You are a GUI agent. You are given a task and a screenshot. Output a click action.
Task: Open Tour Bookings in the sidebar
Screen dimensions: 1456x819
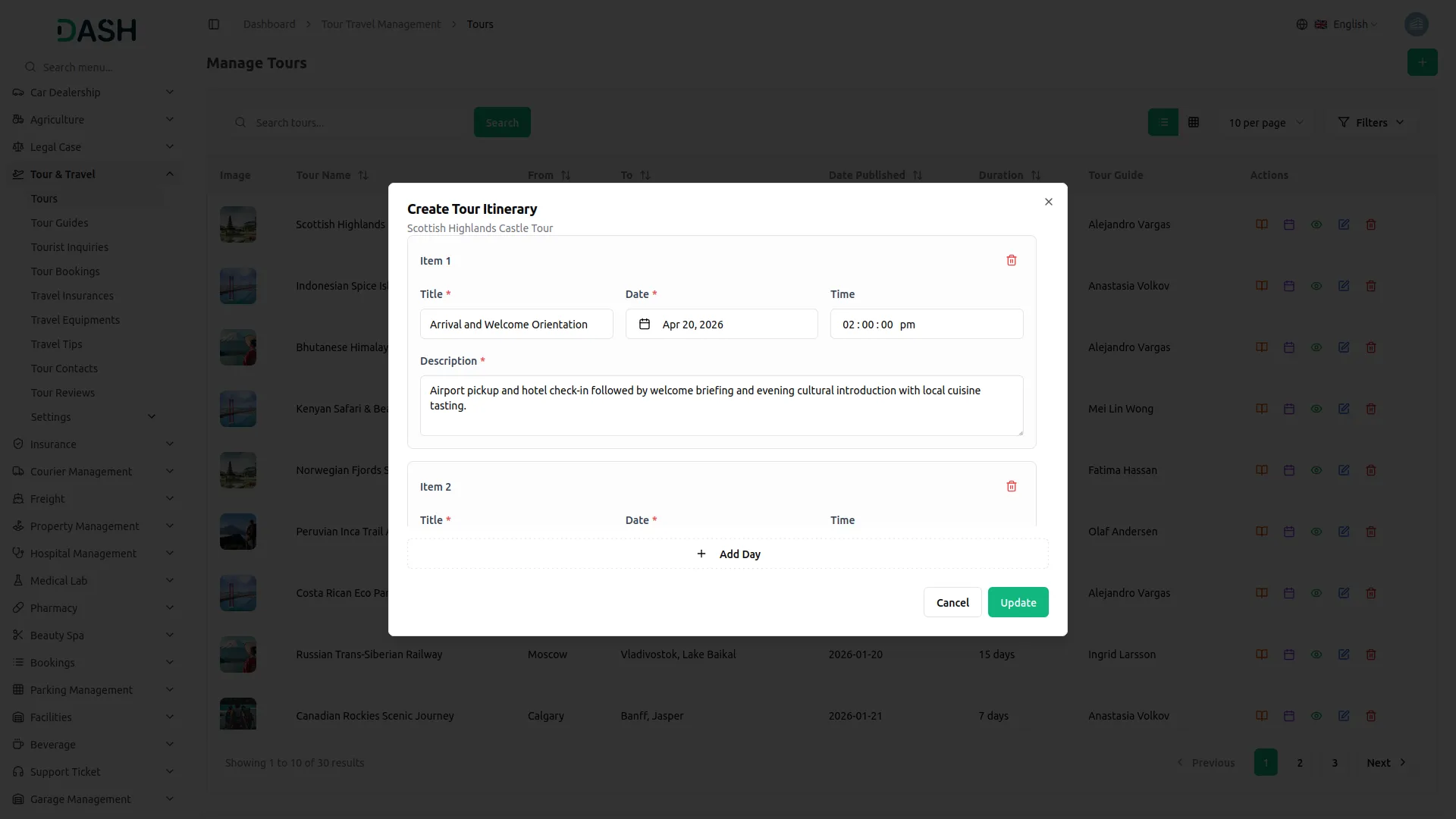coord(65,271)
